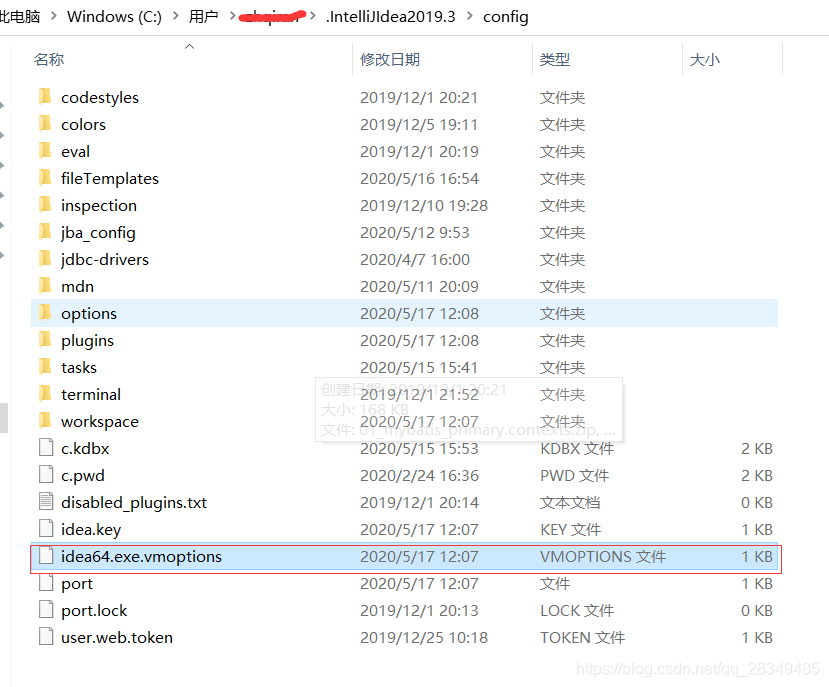
Task: Open the breadcrumb arrow after 此电脑
Action: pyautogui.click(x=53, y=16)
